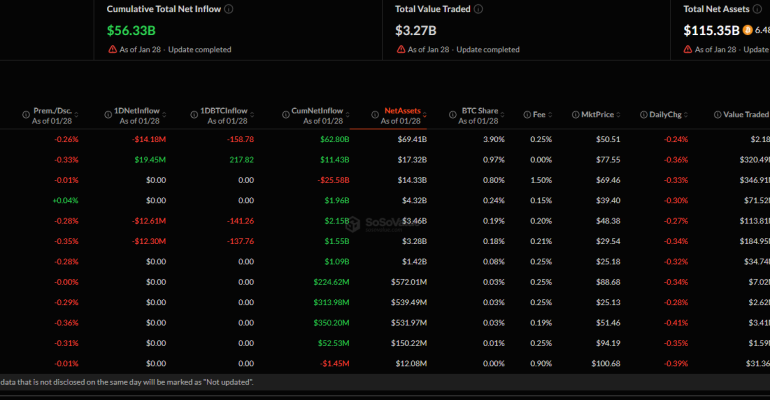
Task: Click sort arrows next to Fee
Action: coord(550,115)
